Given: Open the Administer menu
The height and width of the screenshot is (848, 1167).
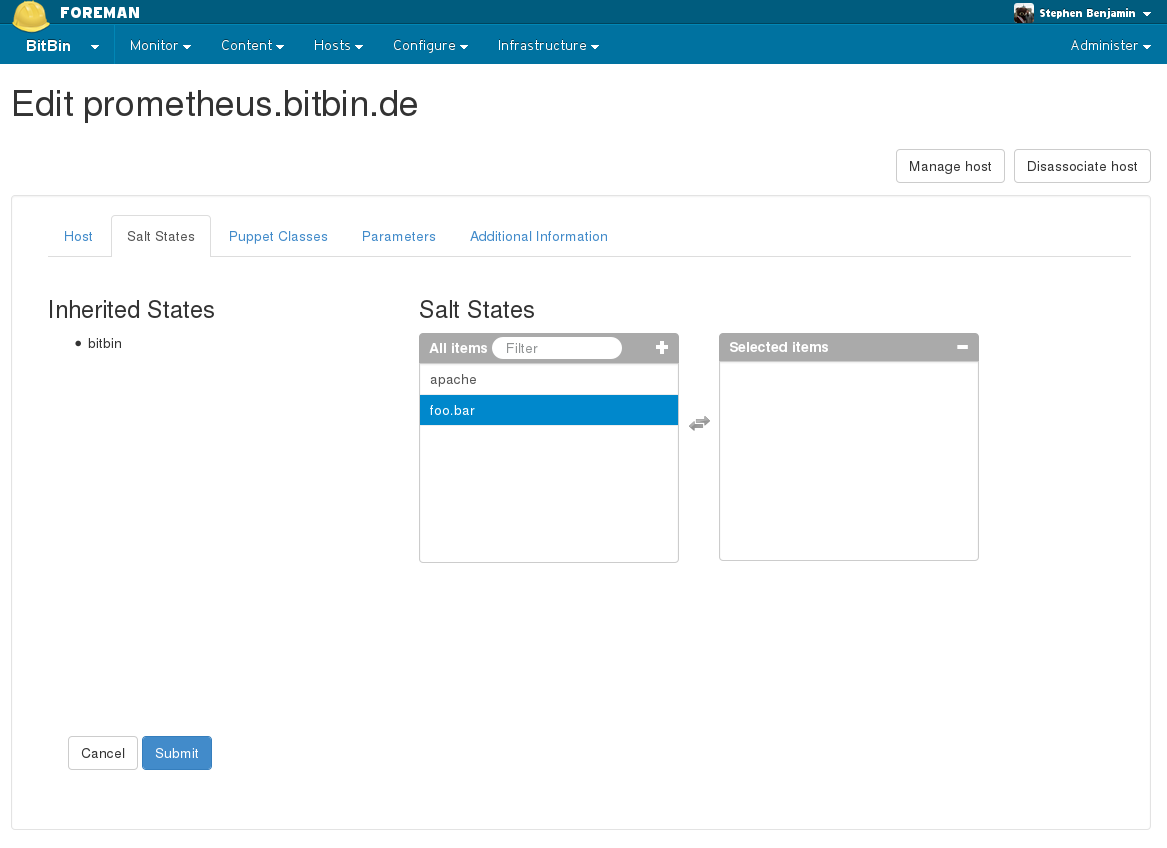Looking at the screenshot, I should coord(1110,45).
